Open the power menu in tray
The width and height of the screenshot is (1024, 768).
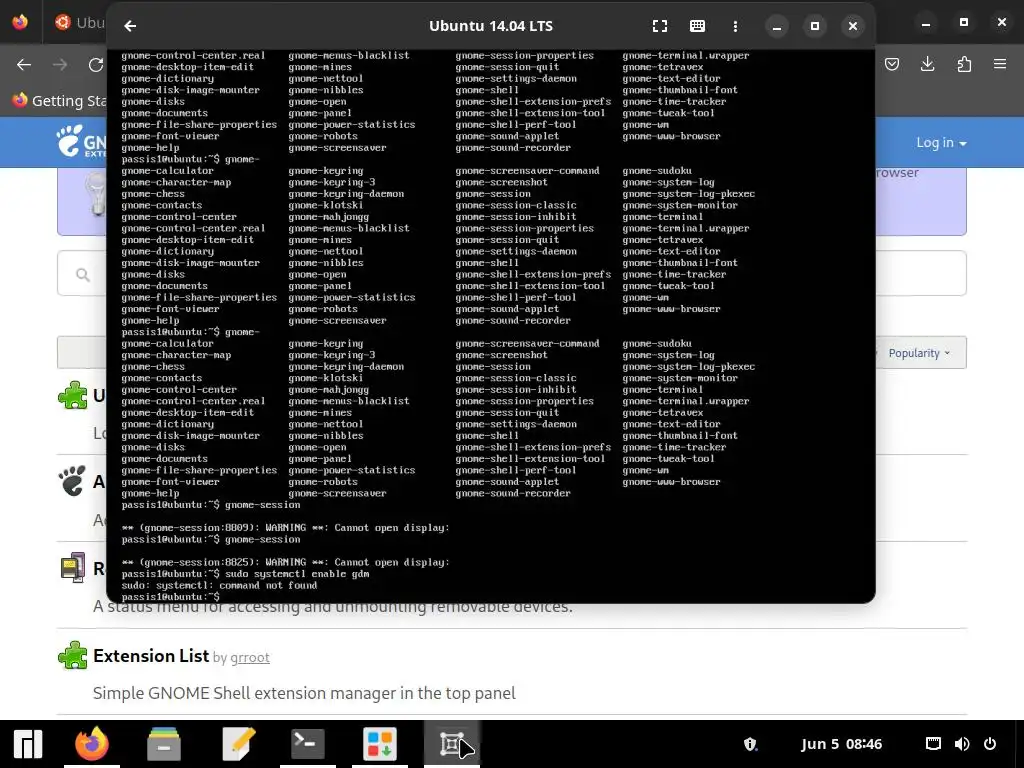(990, 744)
